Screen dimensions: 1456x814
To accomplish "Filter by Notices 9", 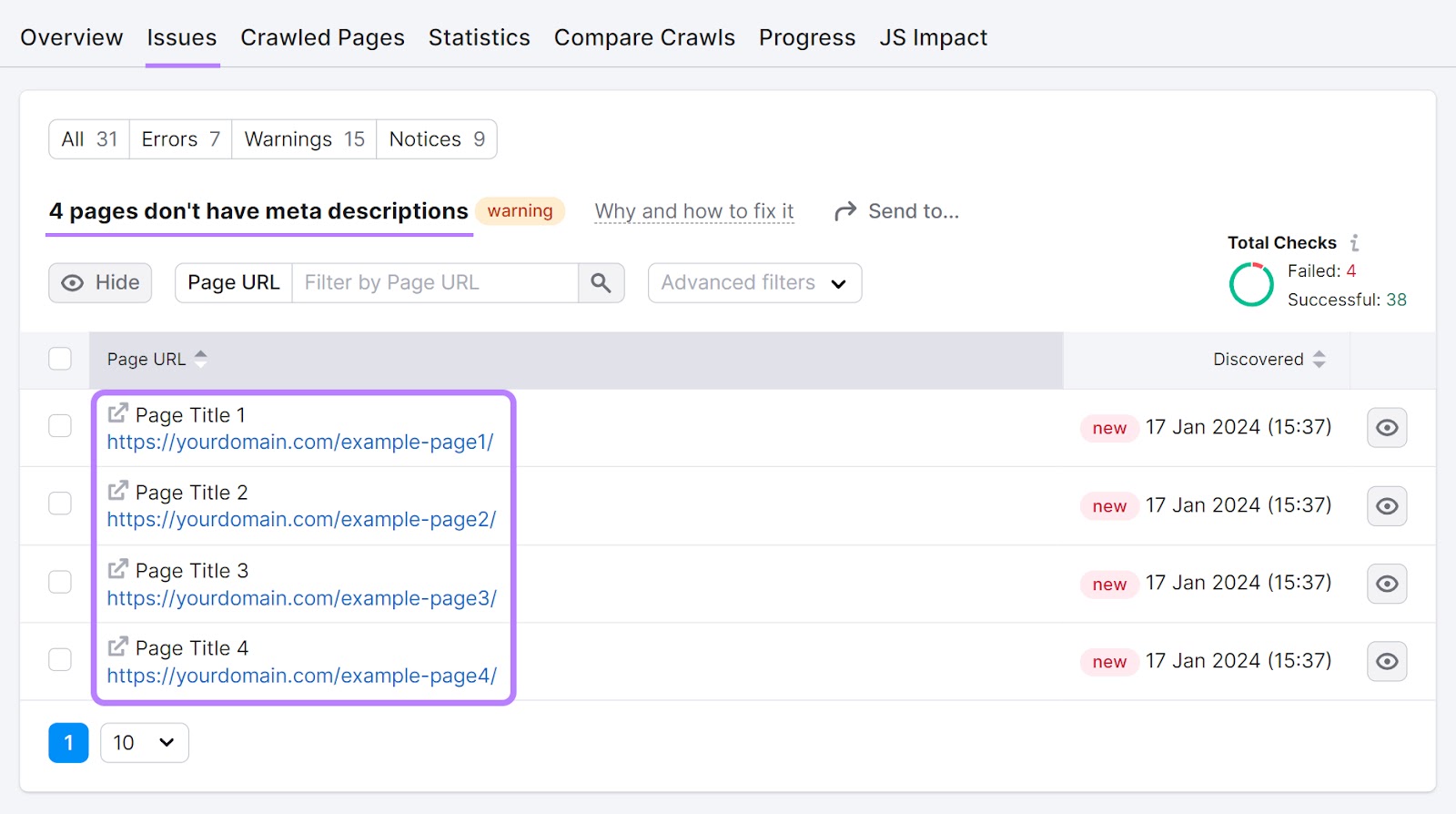I will (x=437, y=139).
